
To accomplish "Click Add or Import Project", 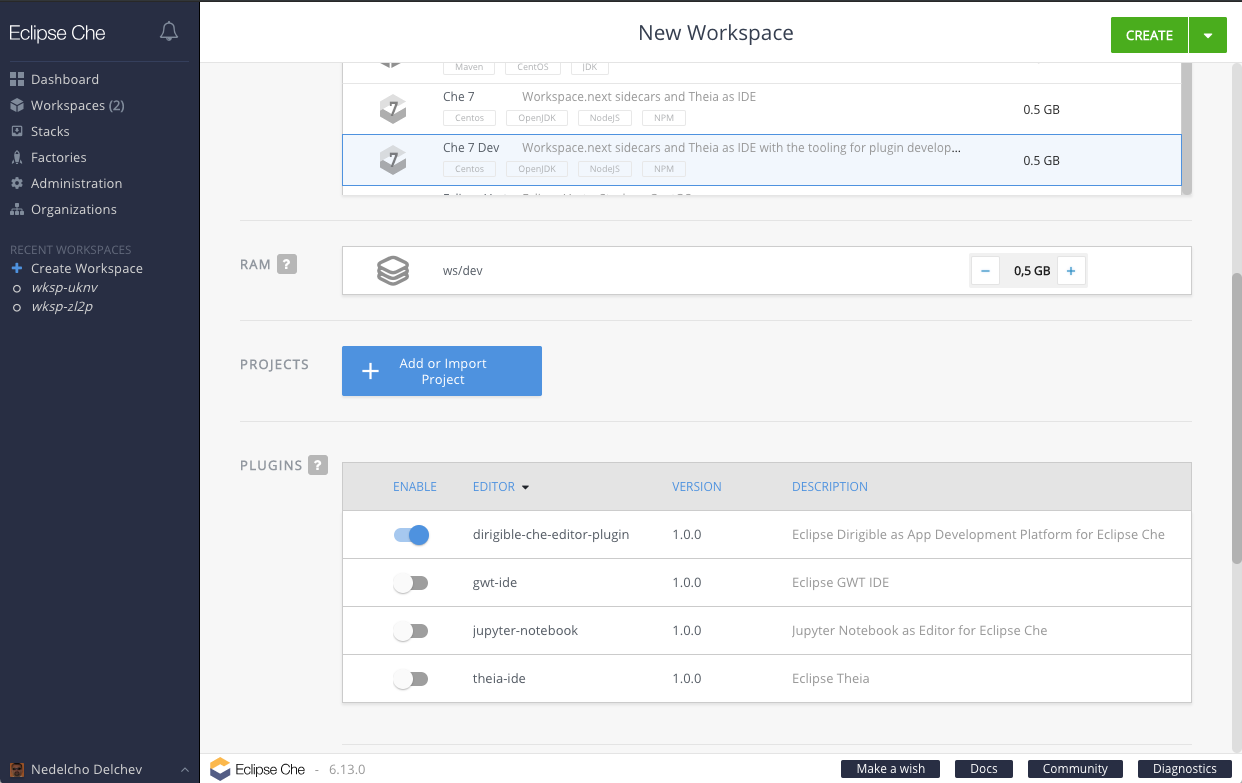I will pos(442,371).
